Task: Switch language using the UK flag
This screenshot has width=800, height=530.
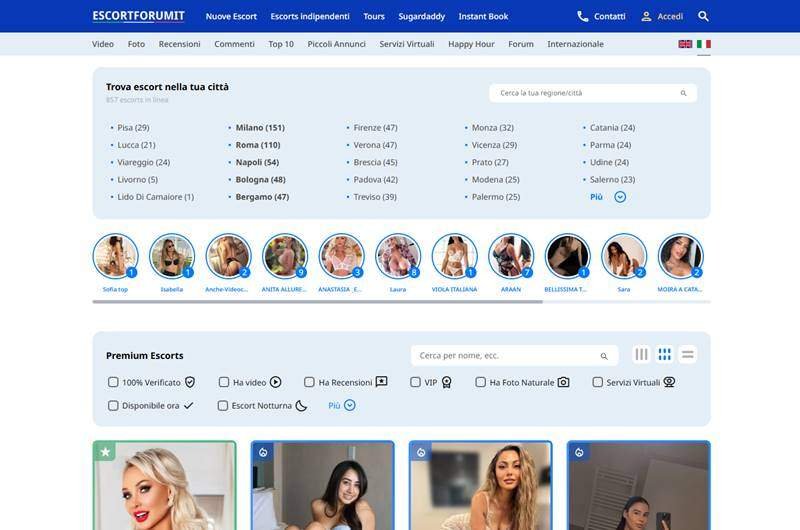Action: 685,44
